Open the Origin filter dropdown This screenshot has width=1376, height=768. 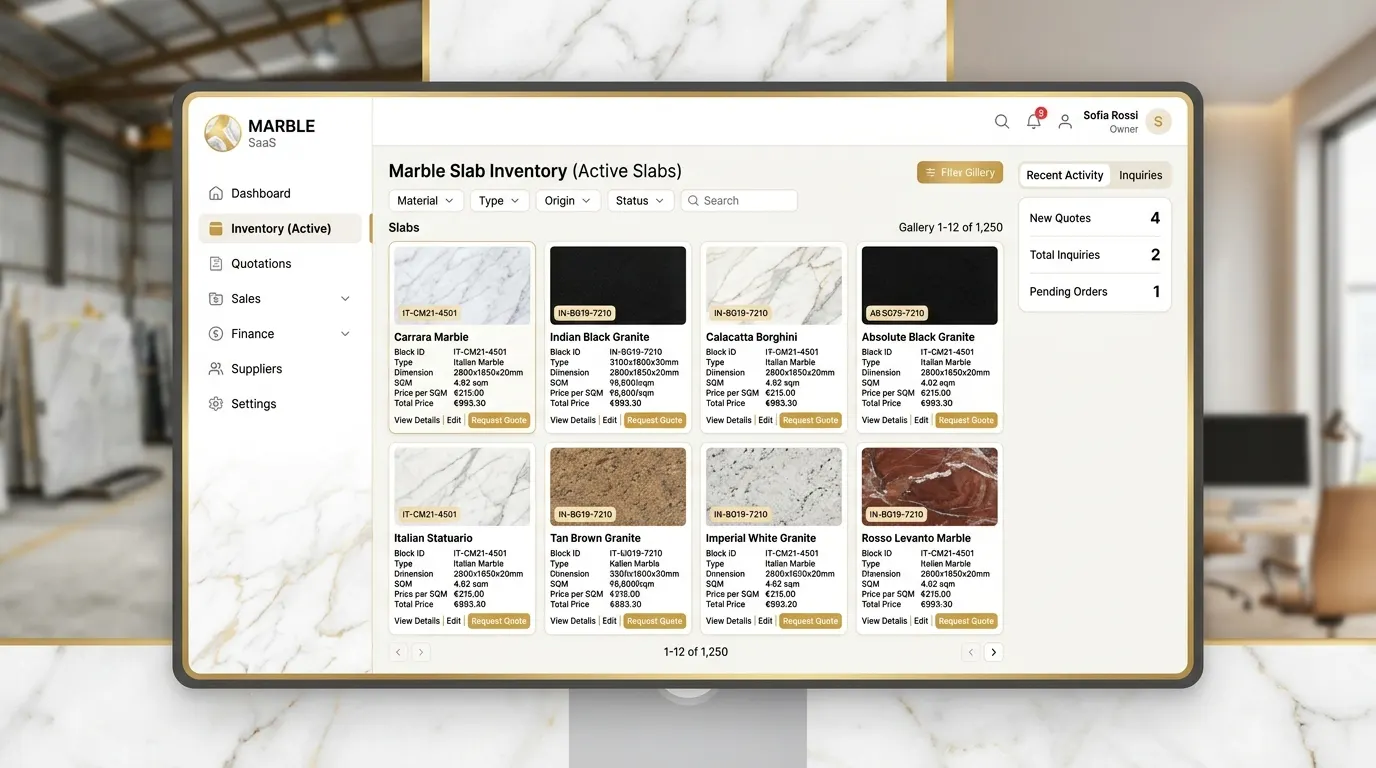point(568,201)
